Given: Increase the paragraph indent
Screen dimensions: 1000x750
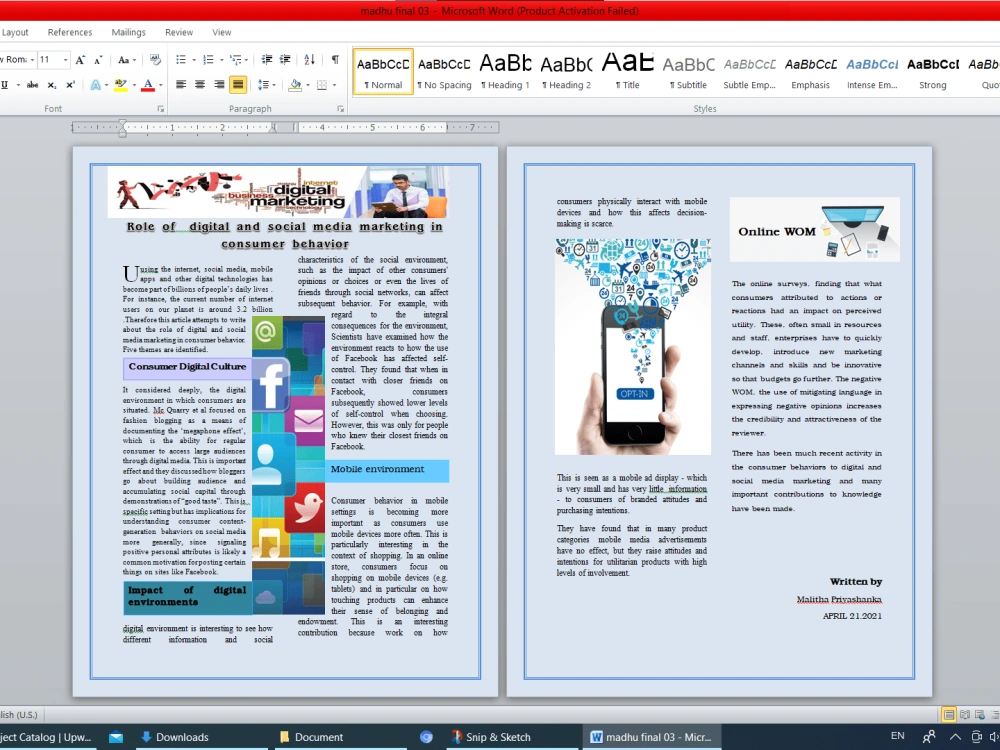Looking at the screenshot, I should pos(285,60).
